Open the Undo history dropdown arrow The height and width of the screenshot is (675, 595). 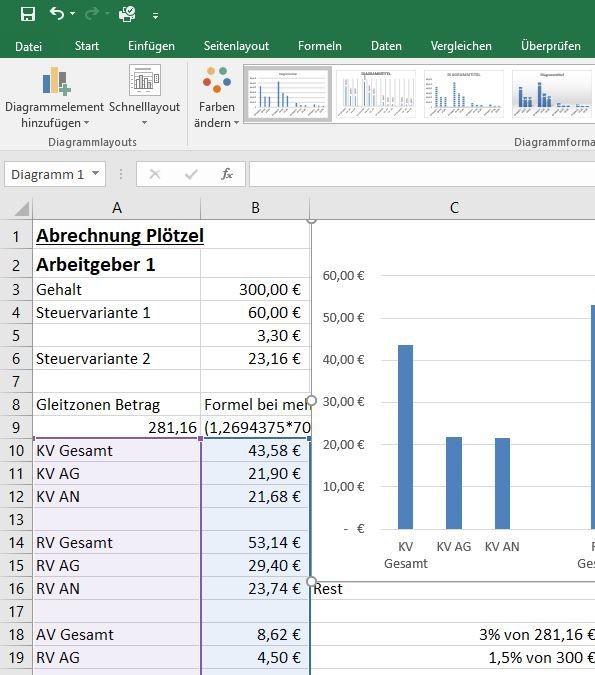[x=72, y=14]
